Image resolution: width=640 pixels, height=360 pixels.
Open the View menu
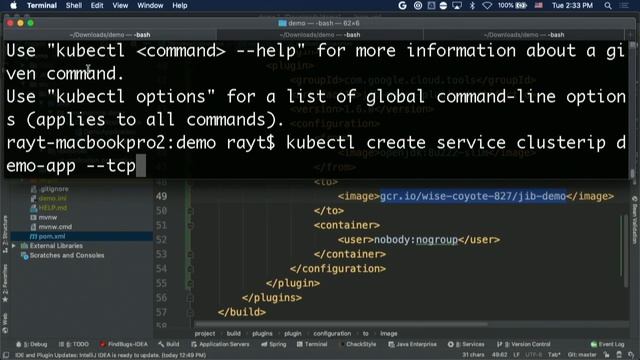click(x=120, y=5)
